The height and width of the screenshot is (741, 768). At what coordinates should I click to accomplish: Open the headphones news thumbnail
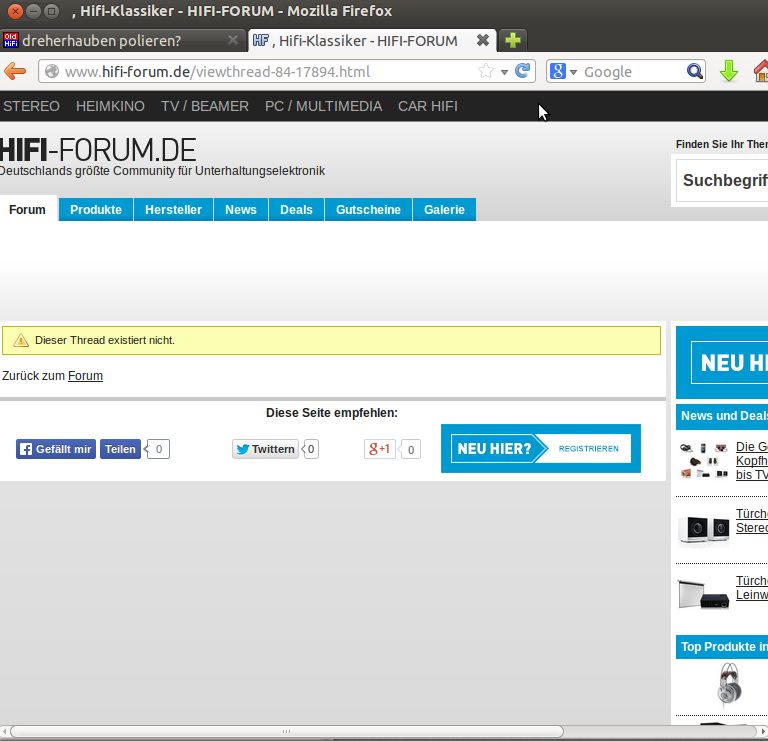(703, 461)
